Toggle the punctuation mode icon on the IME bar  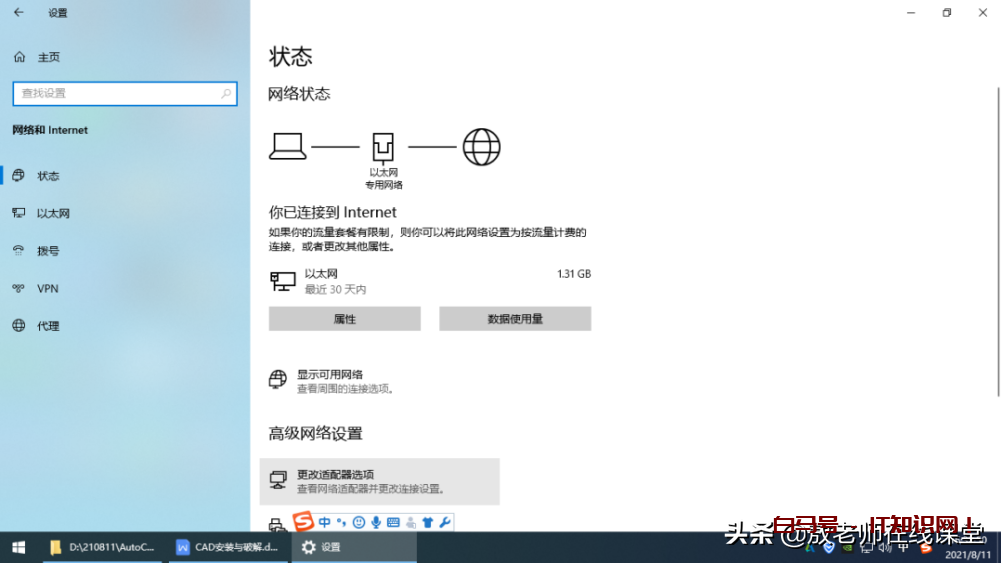pyautogui.click(x=342, y=522)
